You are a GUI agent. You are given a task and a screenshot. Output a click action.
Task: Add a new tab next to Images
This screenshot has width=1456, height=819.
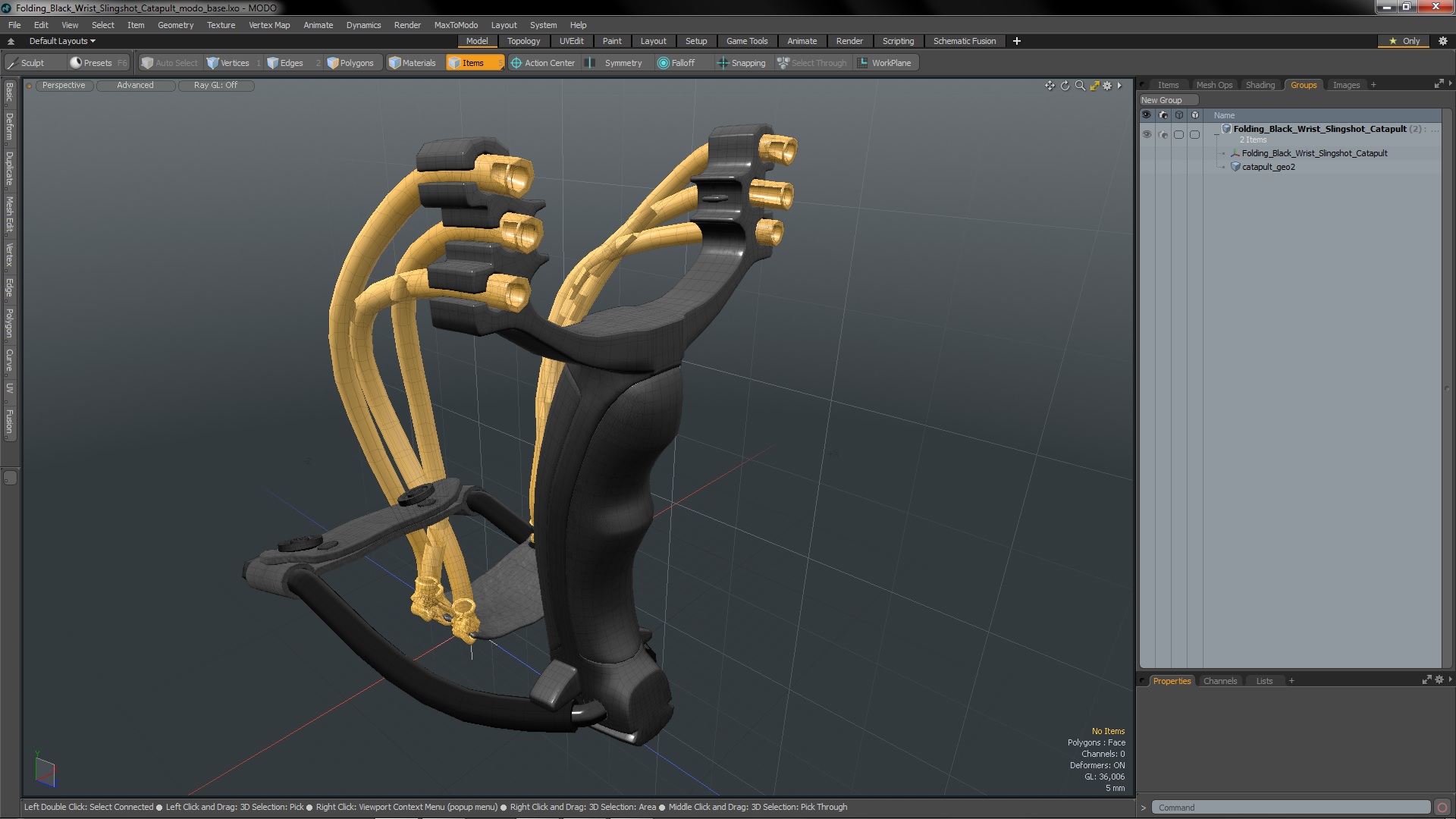tap(1373, 85)
